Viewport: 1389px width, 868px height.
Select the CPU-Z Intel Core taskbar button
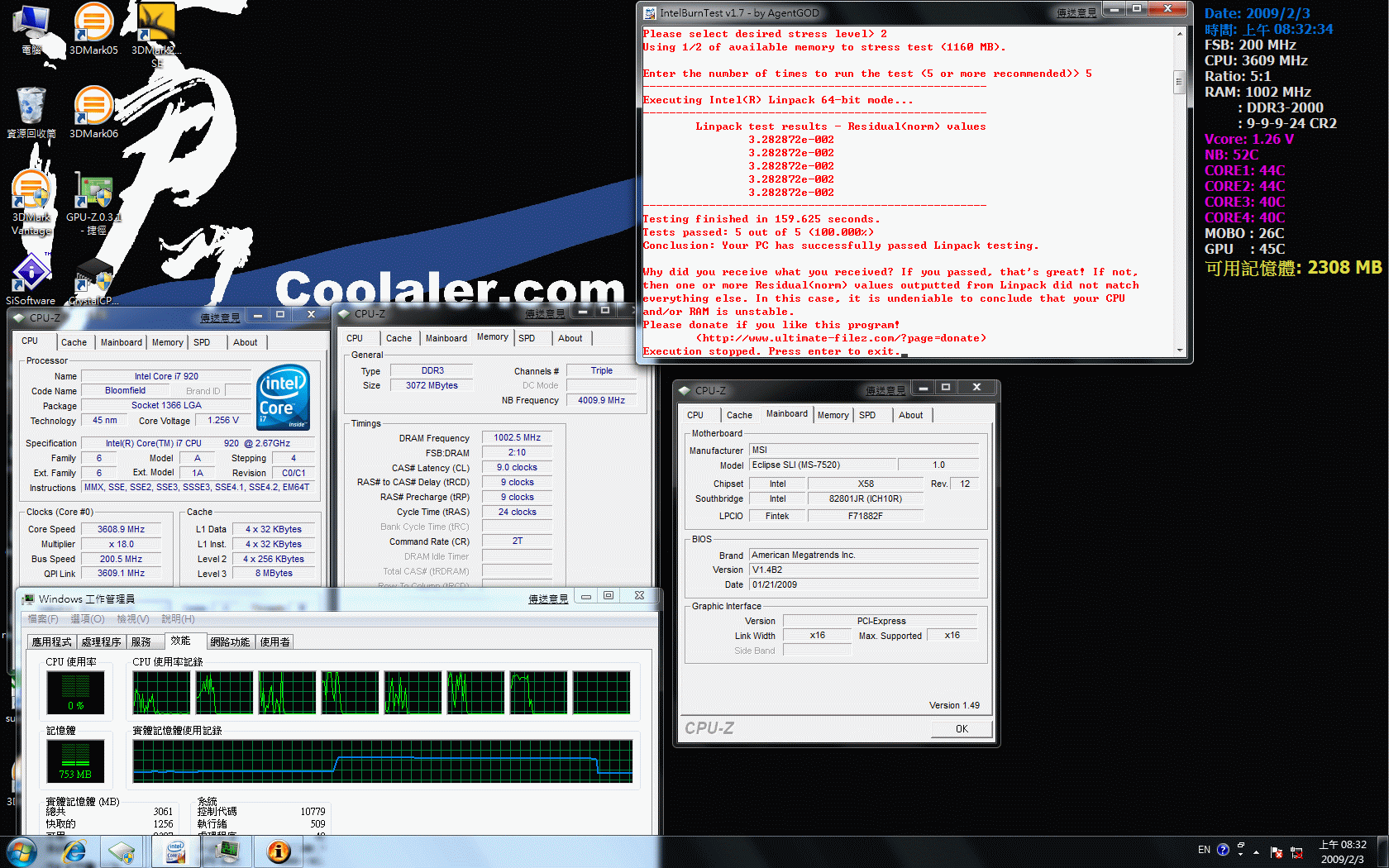click(175, 851)
